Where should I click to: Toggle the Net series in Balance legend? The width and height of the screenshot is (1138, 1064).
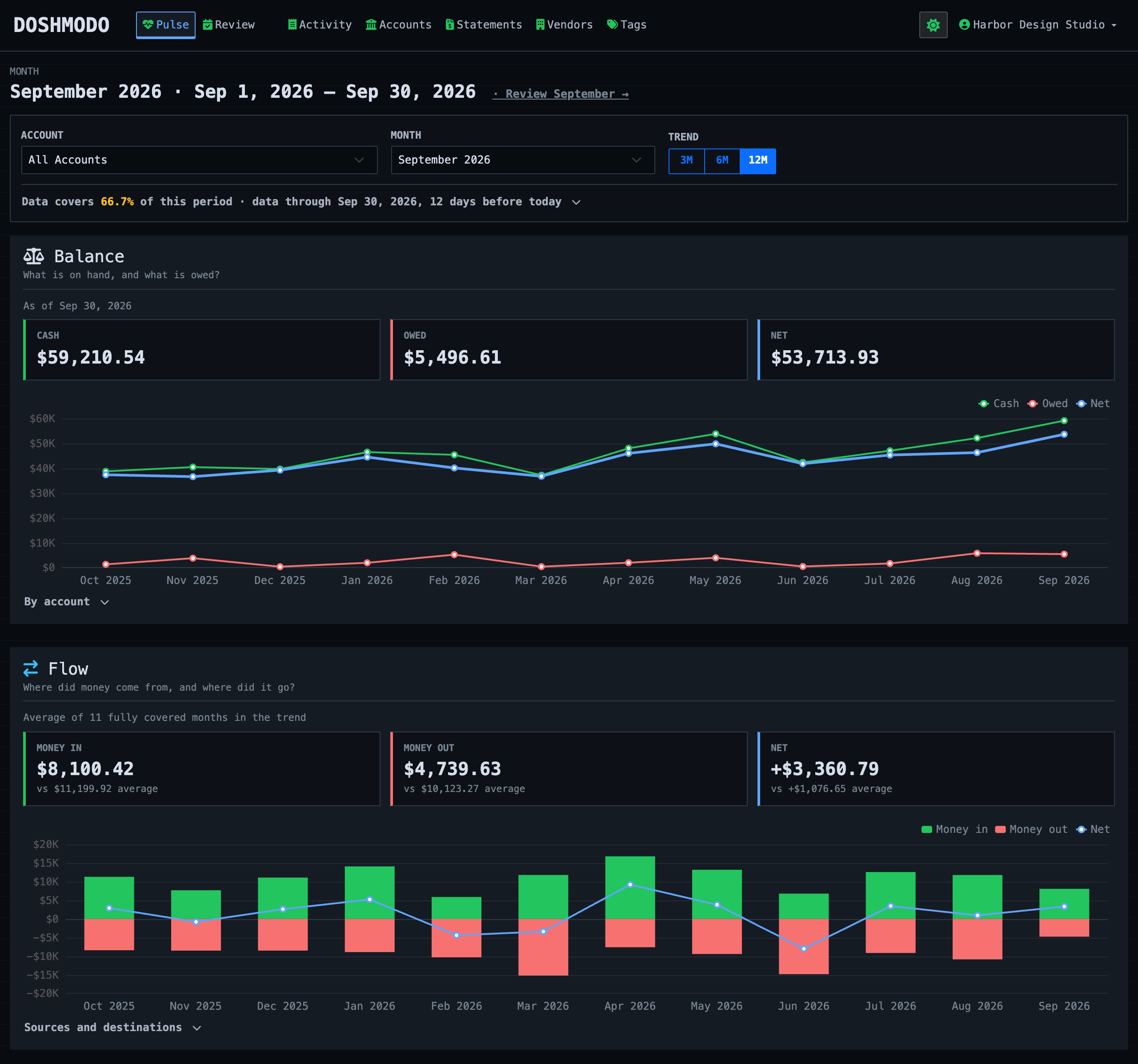click(1093, 404)
